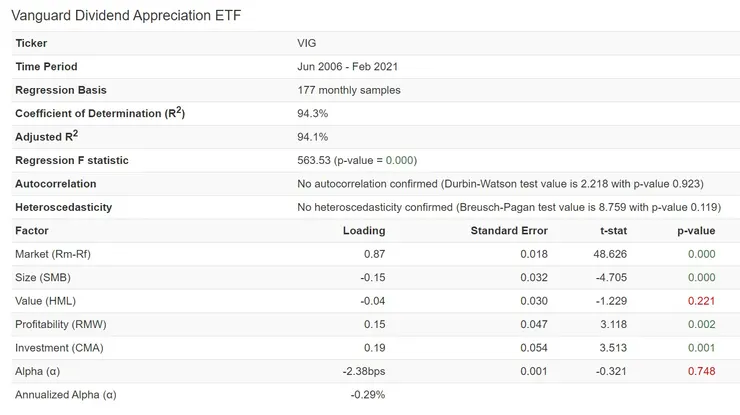Click the p-value column header

point(695,230)
